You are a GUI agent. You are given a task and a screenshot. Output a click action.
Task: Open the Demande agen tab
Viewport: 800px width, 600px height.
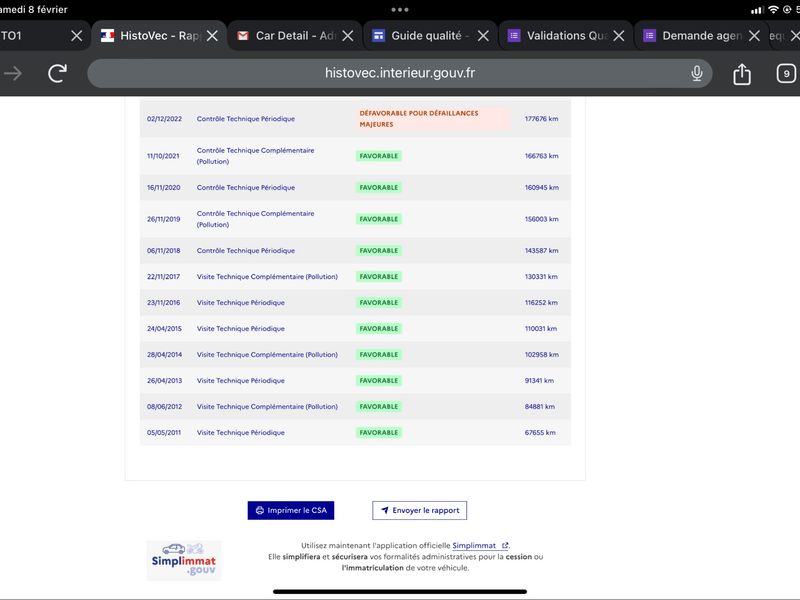tap(695, 36)
